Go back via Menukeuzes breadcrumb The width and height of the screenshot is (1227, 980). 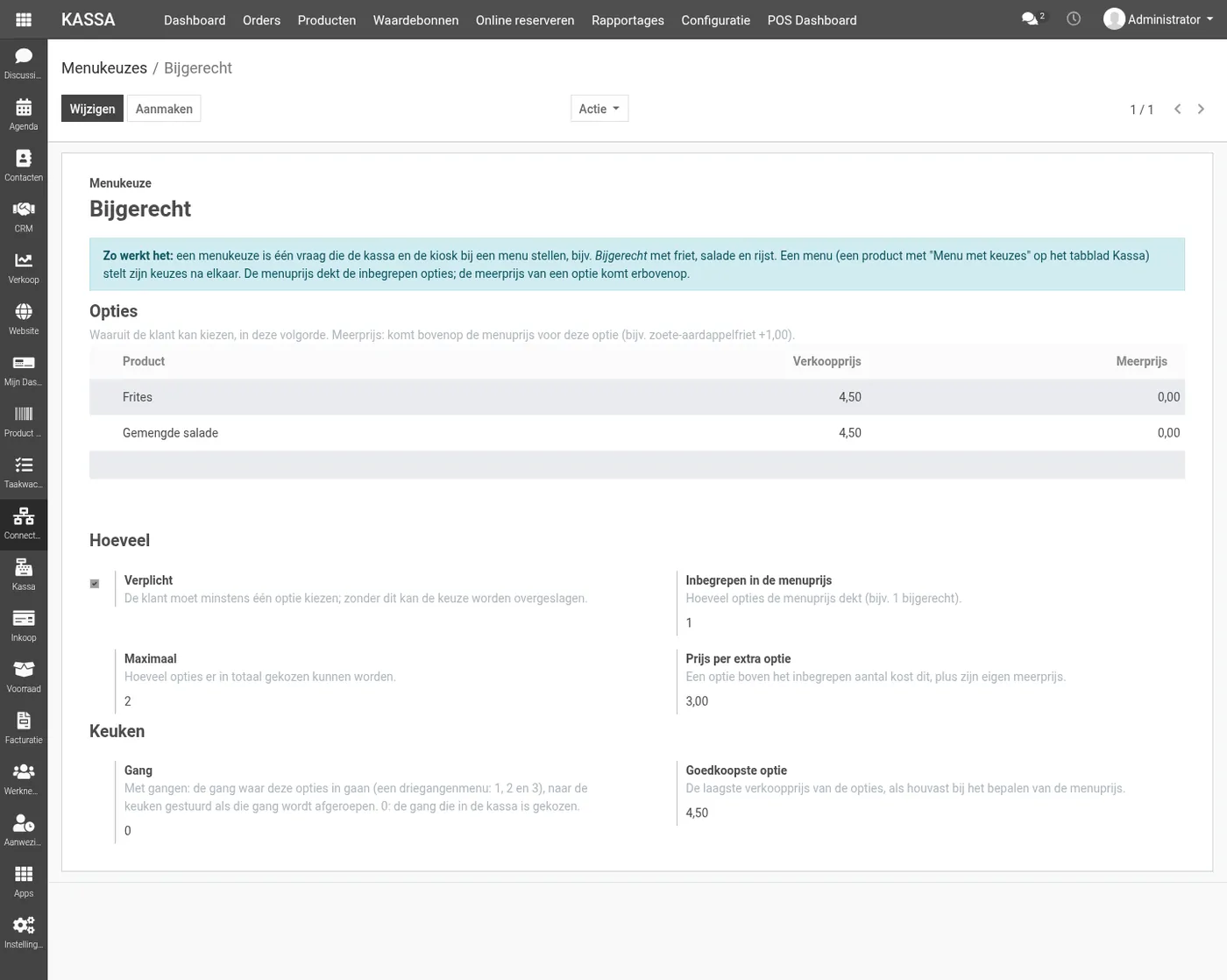tap(104, 67)
